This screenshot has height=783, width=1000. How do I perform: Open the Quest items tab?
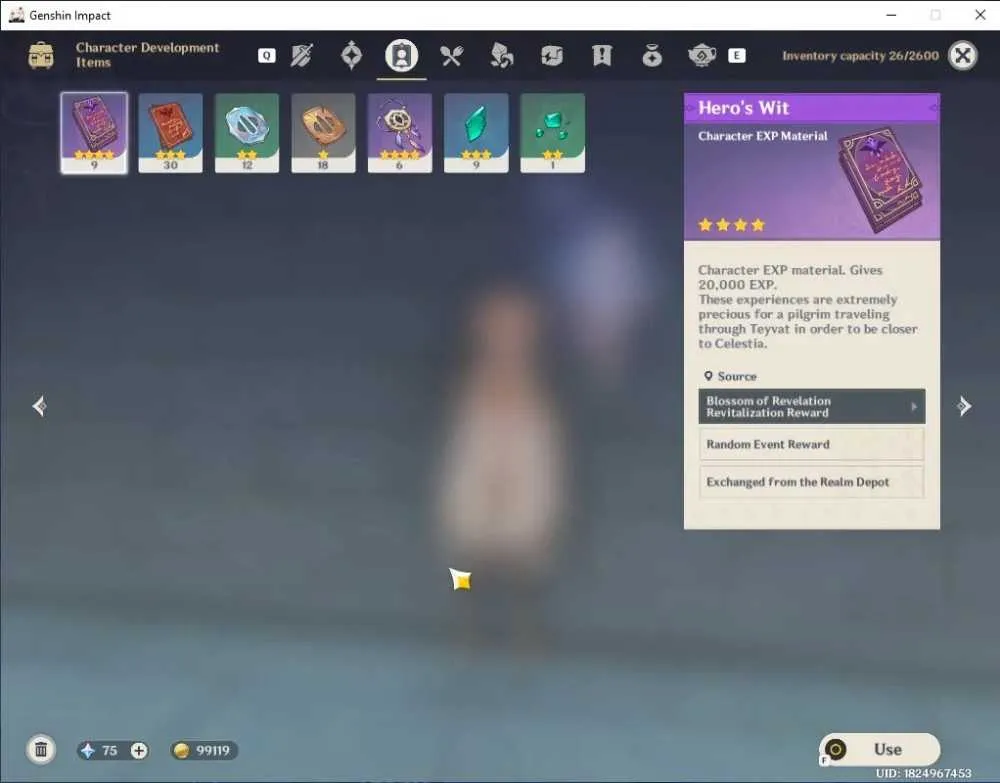click(601, 56)
